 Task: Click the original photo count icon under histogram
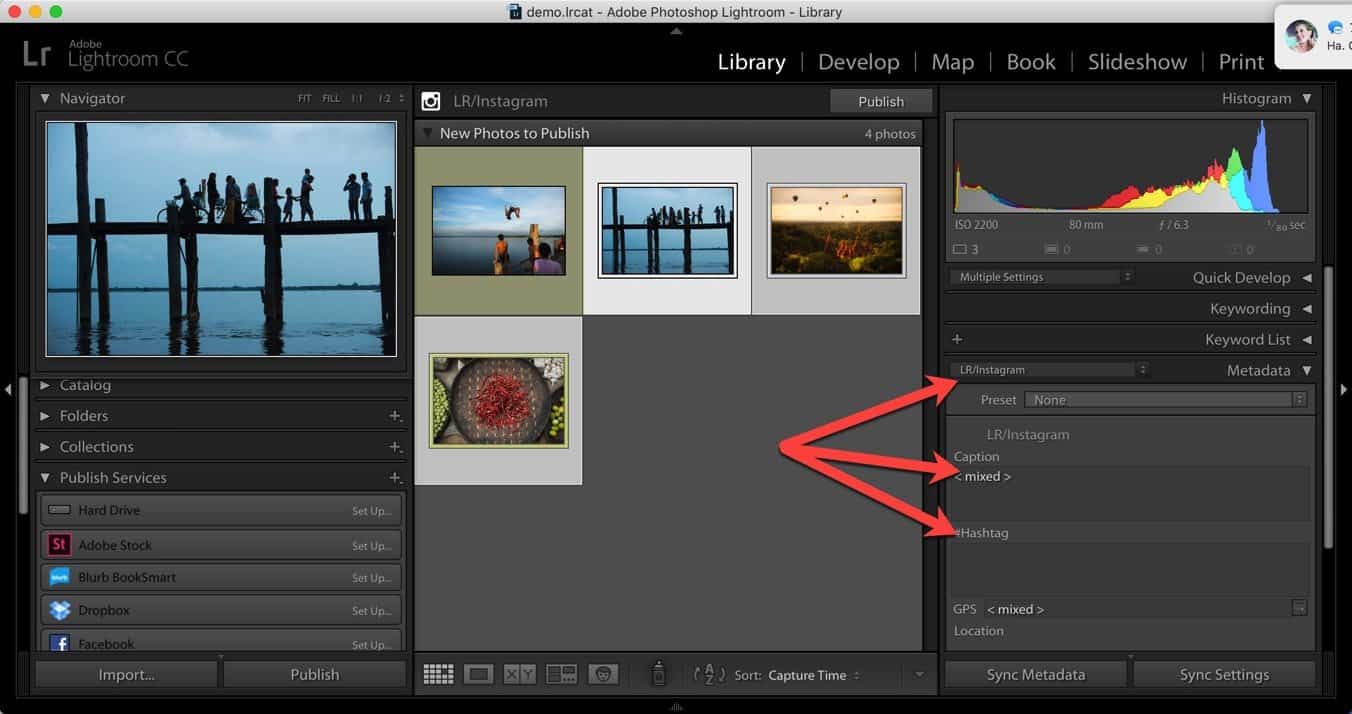click(x=960, y=249)
